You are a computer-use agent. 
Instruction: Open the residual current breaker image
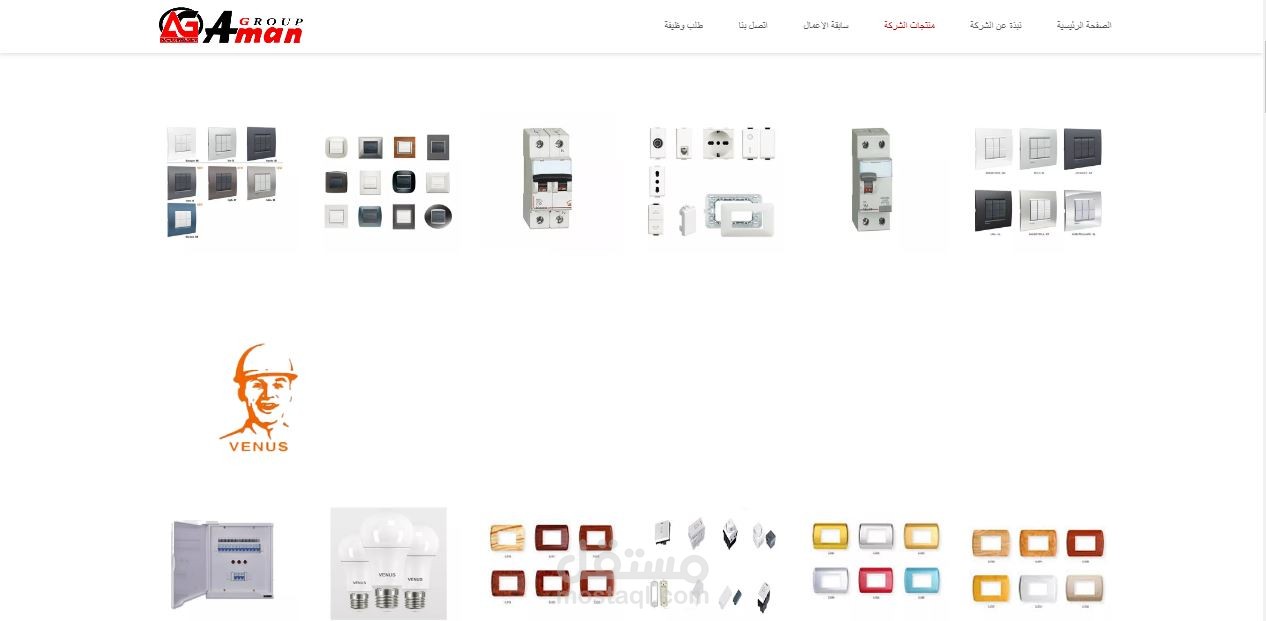point(871,180)
